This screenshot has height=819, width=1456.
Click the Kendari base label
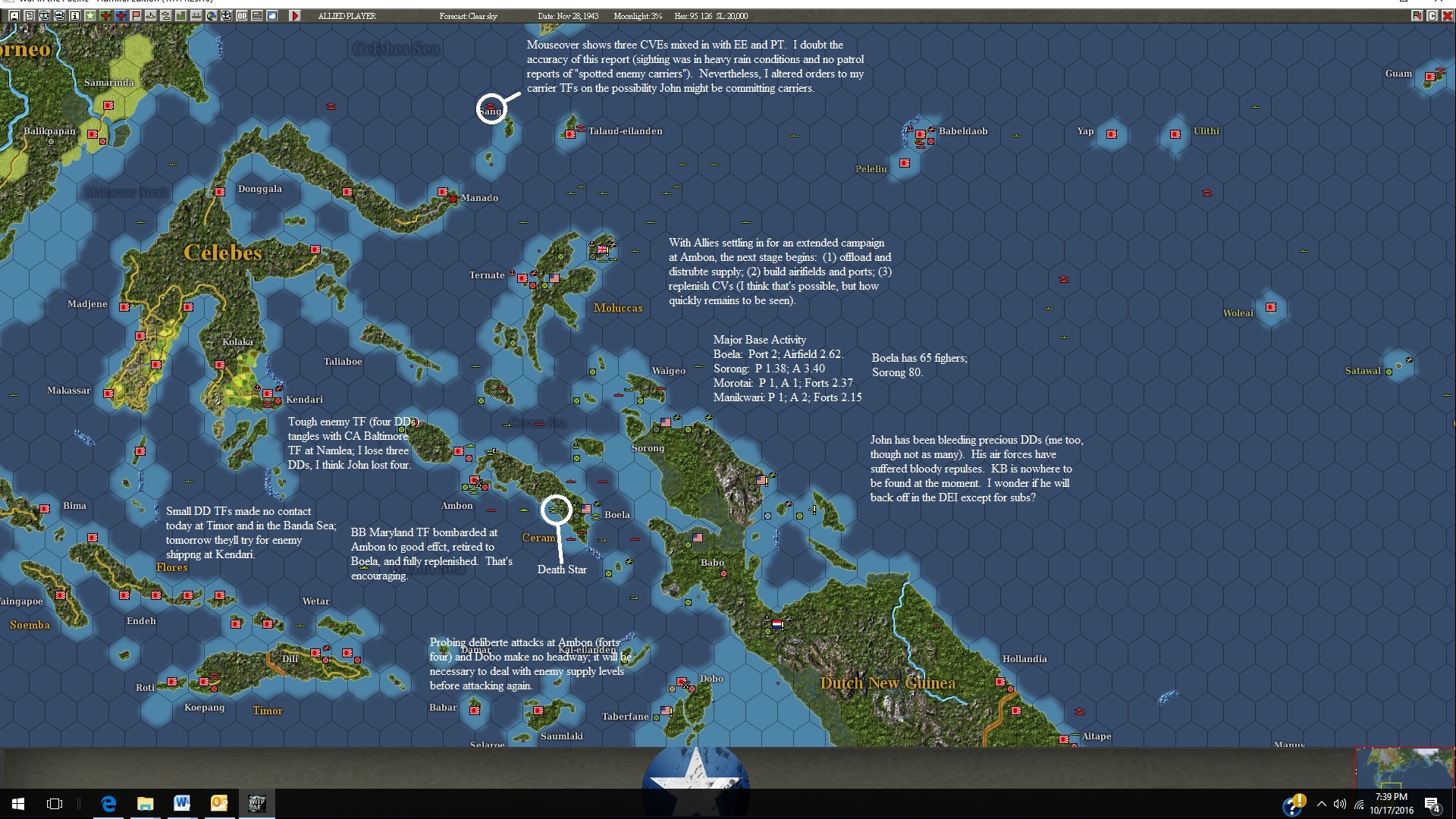tap(304, 400)
